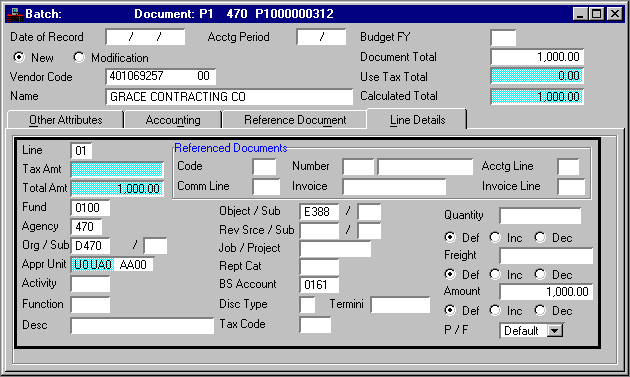This screenshot has width=630, height=377.
Task: Choose Inc option under Freight
Action: click(495, 275)
